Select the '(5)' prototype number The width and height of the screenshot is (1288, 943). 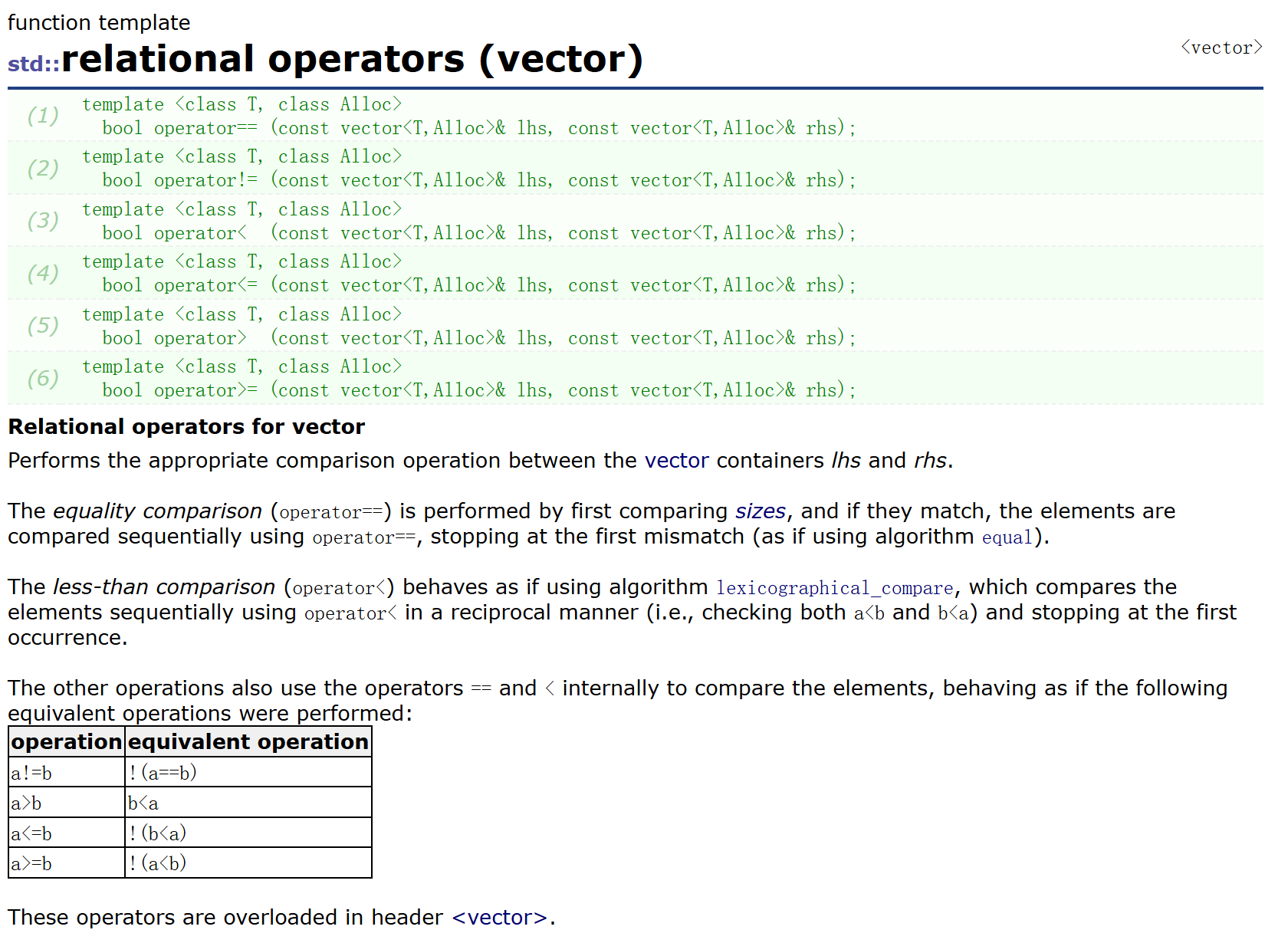tap(44, 326)
